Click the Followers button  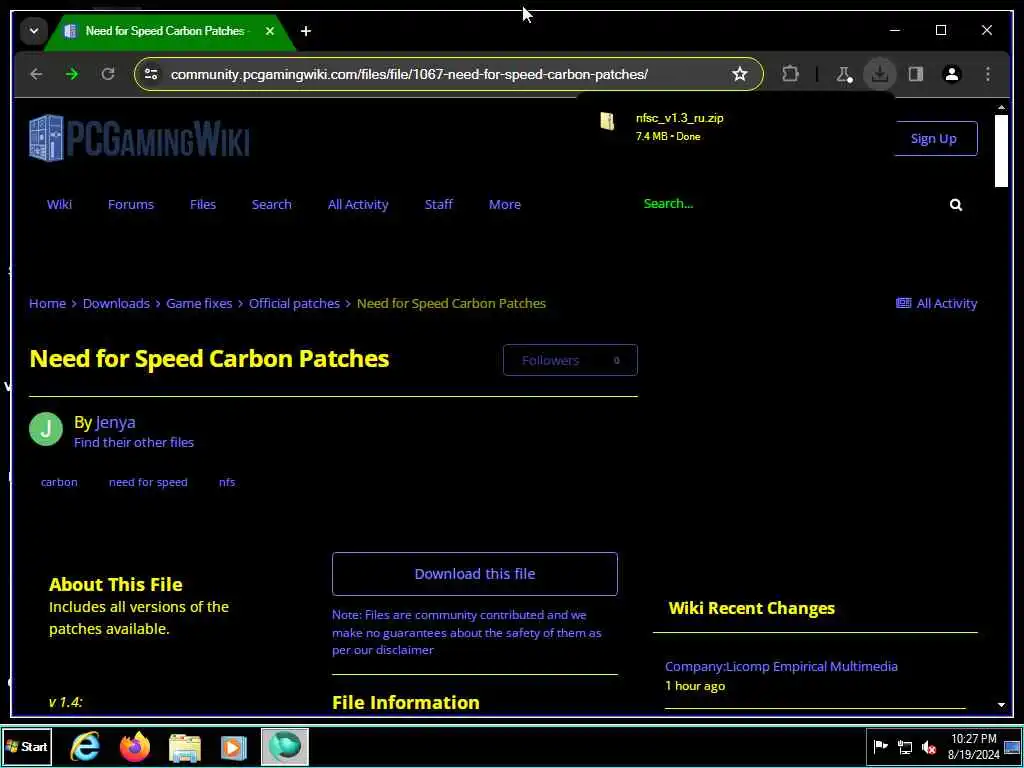tap(570, 360)
